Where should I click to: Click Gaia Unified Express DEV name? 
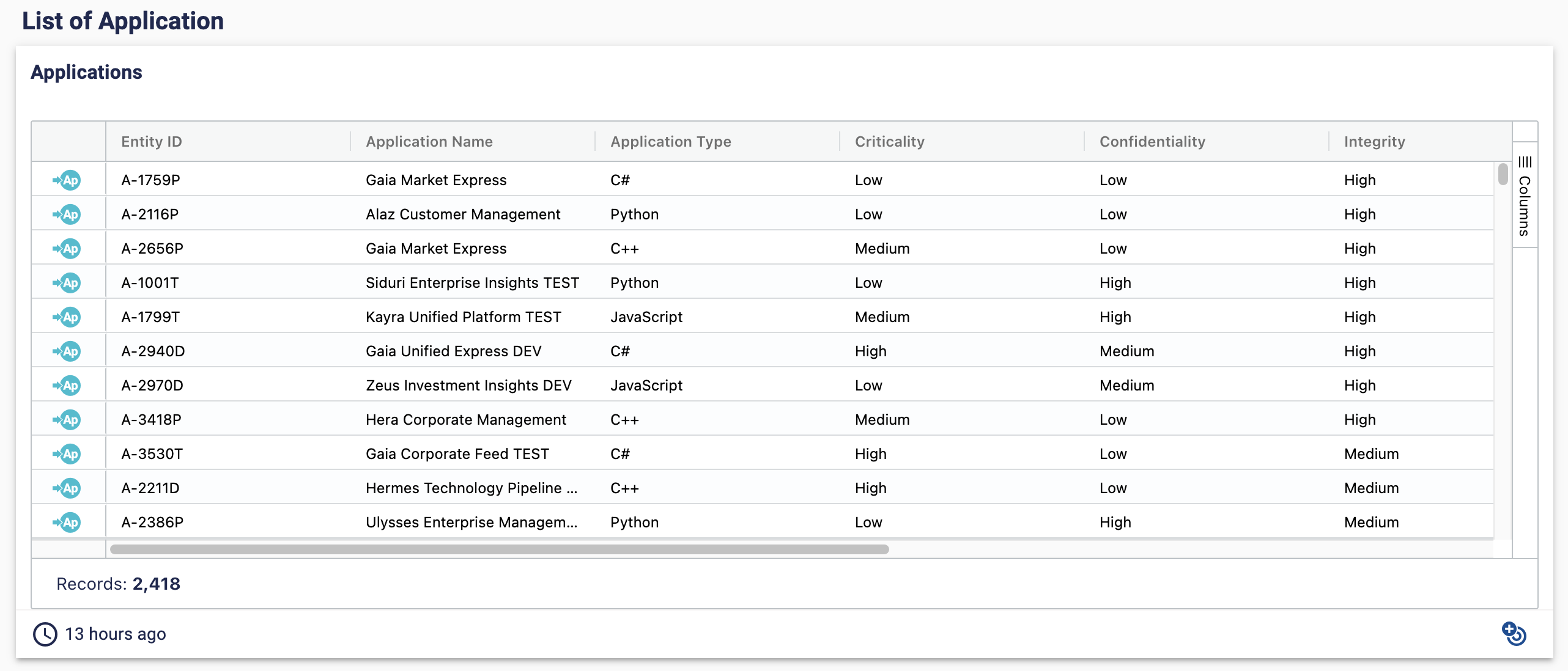click(x=454, y=351)
